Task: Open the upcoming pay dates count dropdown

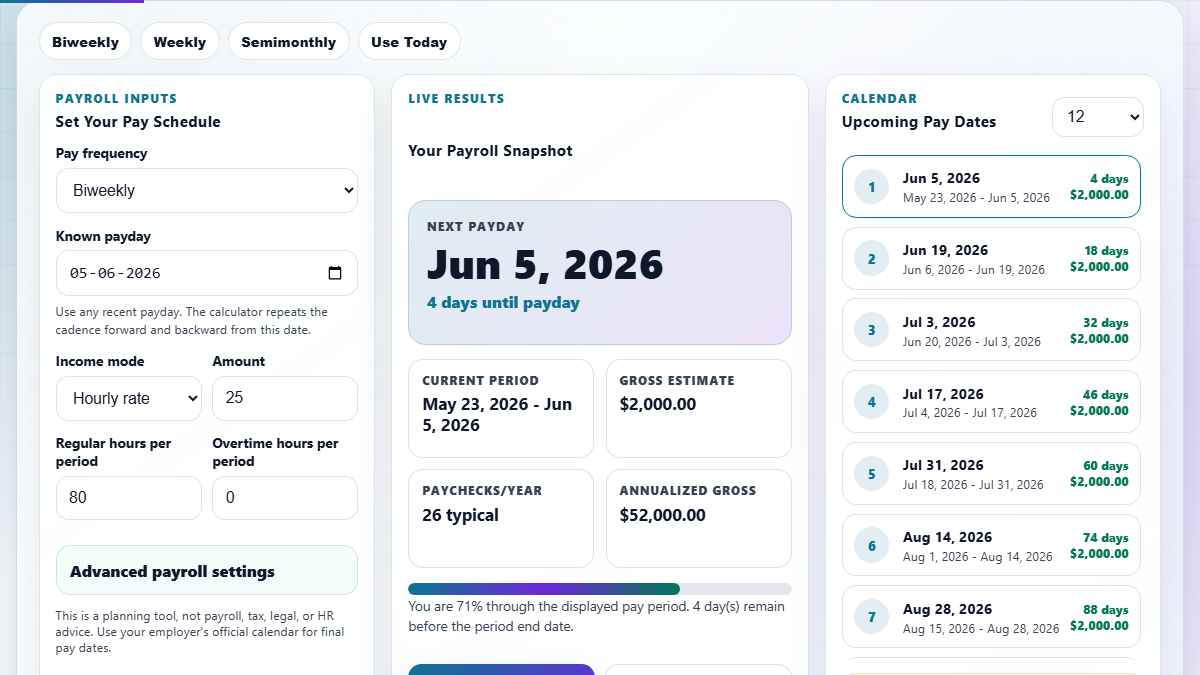Action: coord(1098,117)
